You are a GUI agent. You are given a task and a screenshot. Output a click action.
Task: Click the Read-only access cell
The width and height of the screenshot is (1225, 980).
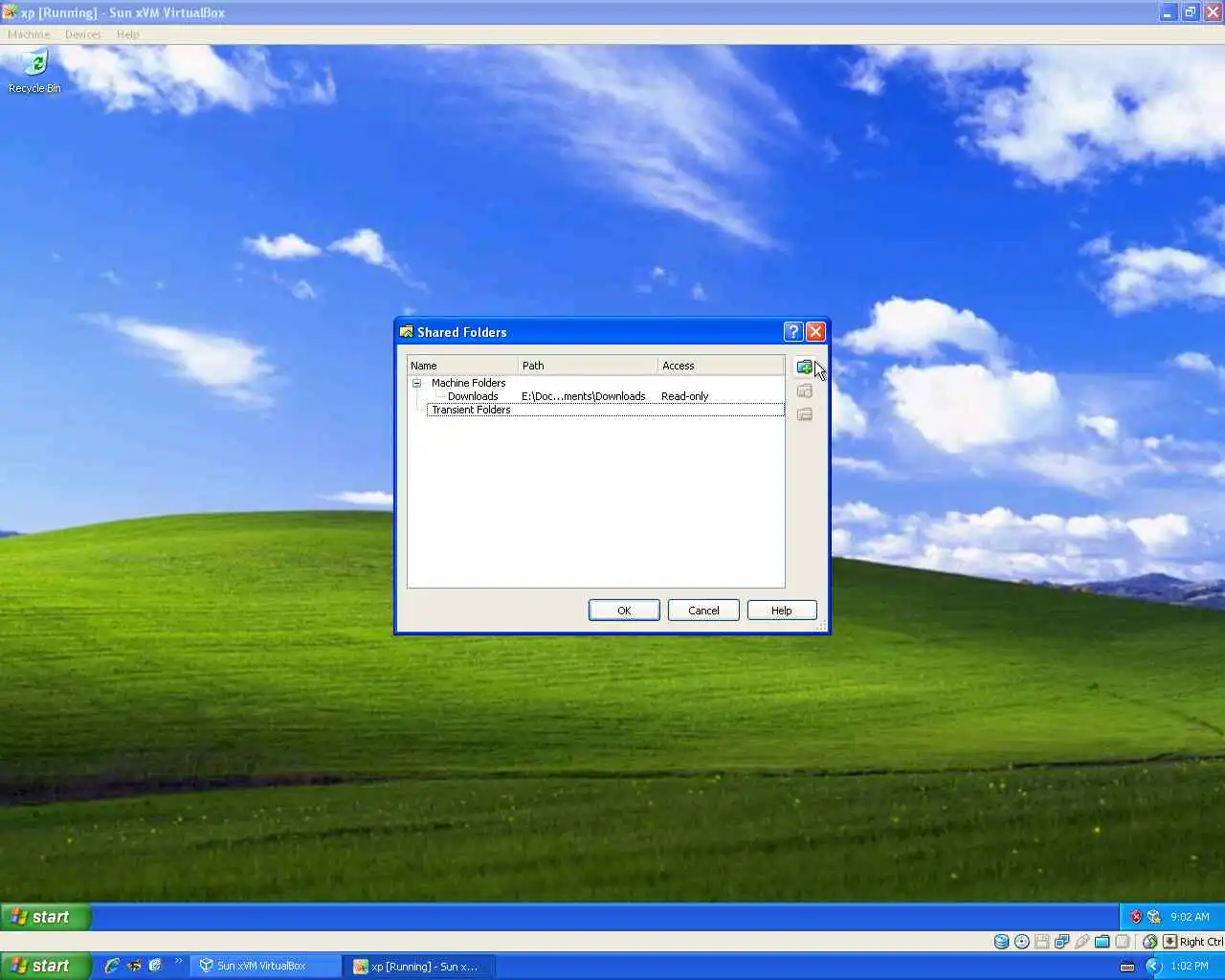[685, 396]
